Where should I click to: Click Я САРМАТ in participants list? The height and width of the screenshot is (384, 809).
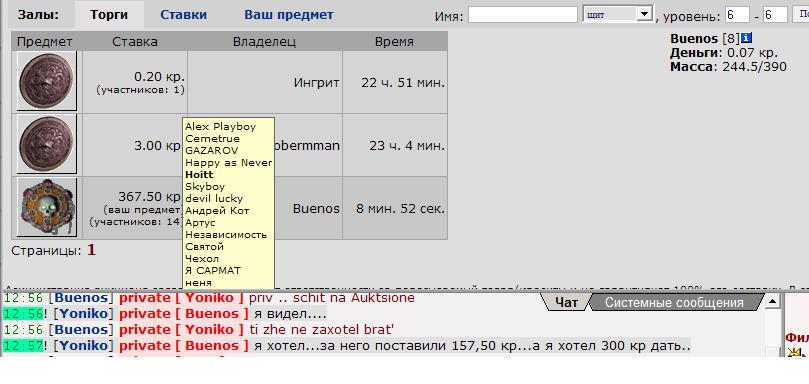213,270
